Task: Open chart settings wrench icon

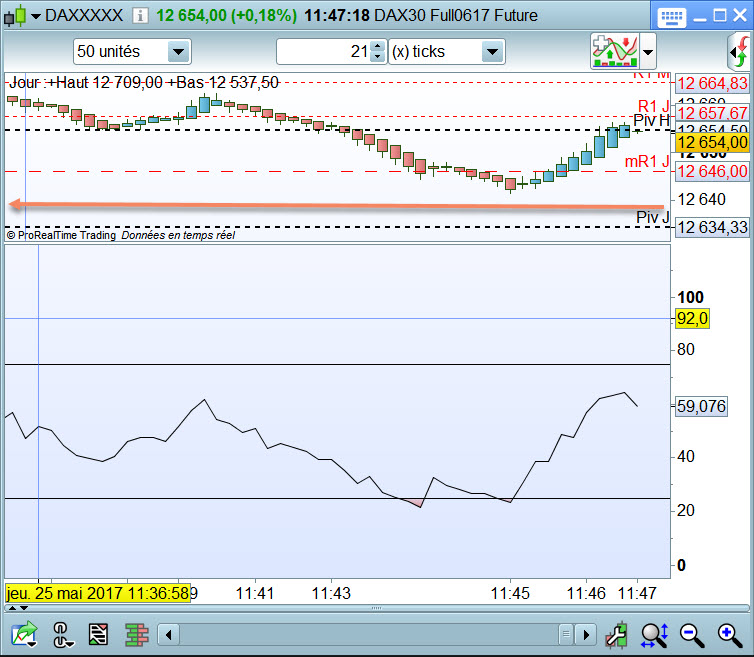Action: [617, 635]
